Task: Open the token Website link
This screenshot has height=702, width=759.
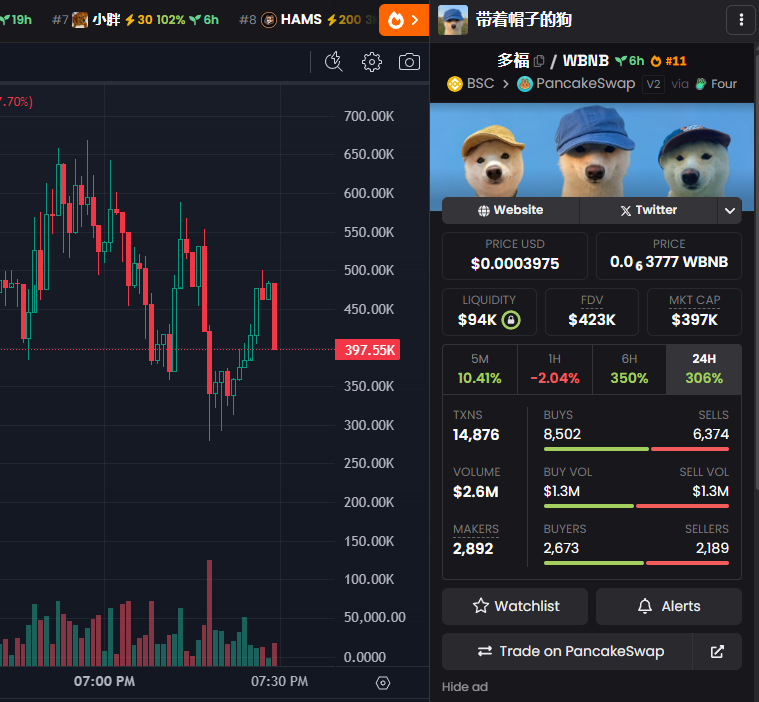Action: tap(511, 210)
